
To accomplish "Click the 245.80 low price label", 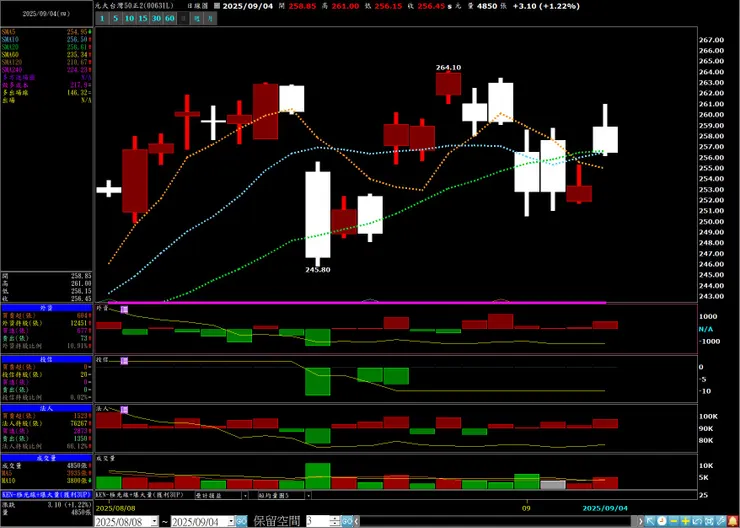I will point(317,270).
